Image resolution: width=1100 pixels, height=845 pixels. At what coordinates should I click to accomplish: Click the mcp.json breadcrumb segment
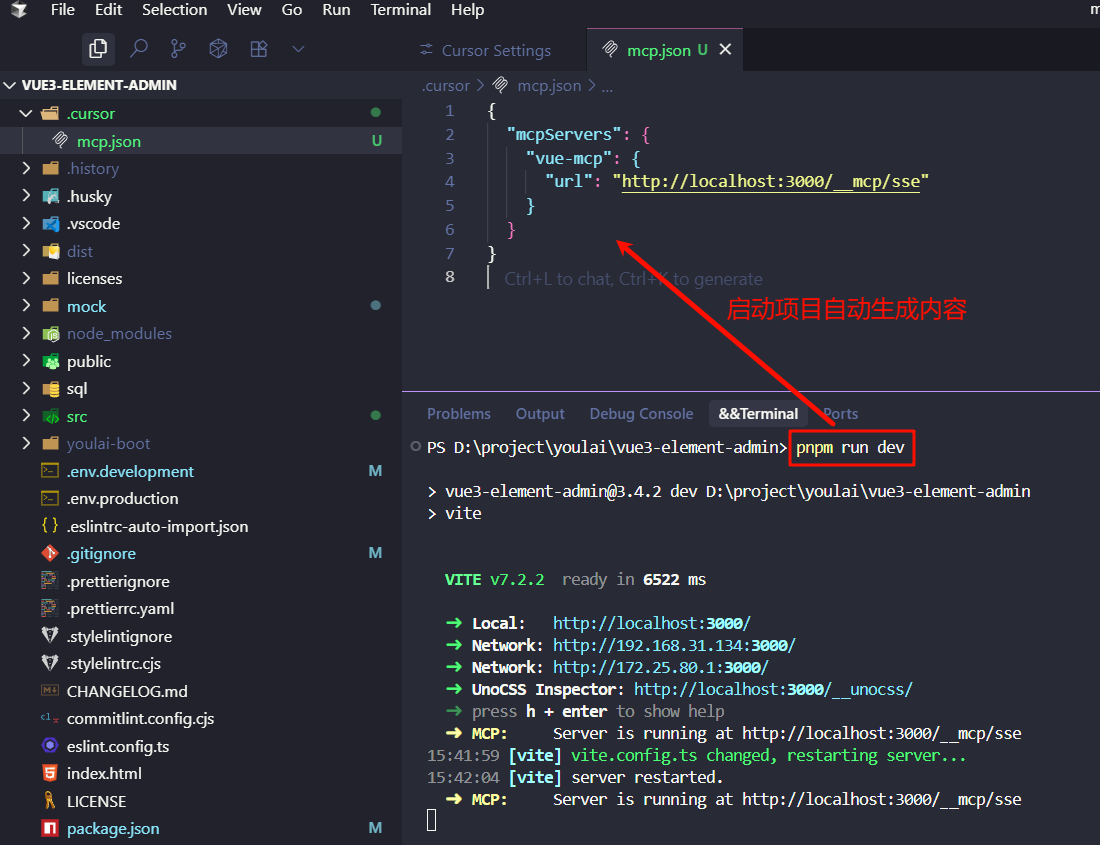pos(549,86)
